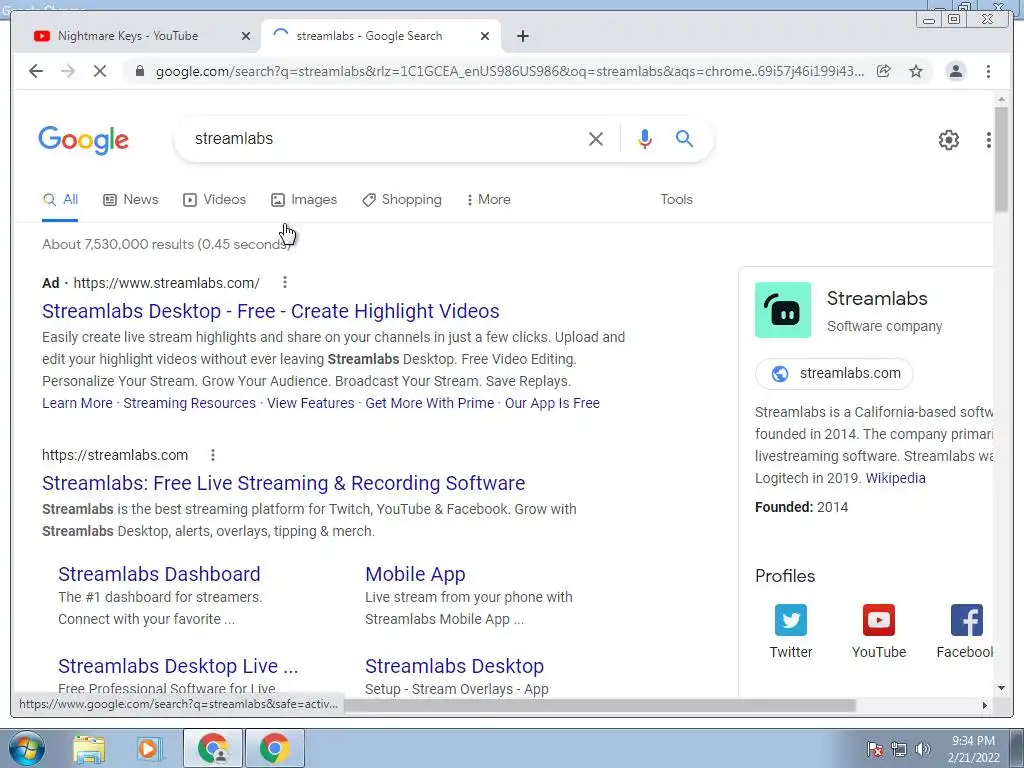1024x768 pixels.
Task: Open Streamlabs: Free Live Streaming result
Action: click(283, 483)
